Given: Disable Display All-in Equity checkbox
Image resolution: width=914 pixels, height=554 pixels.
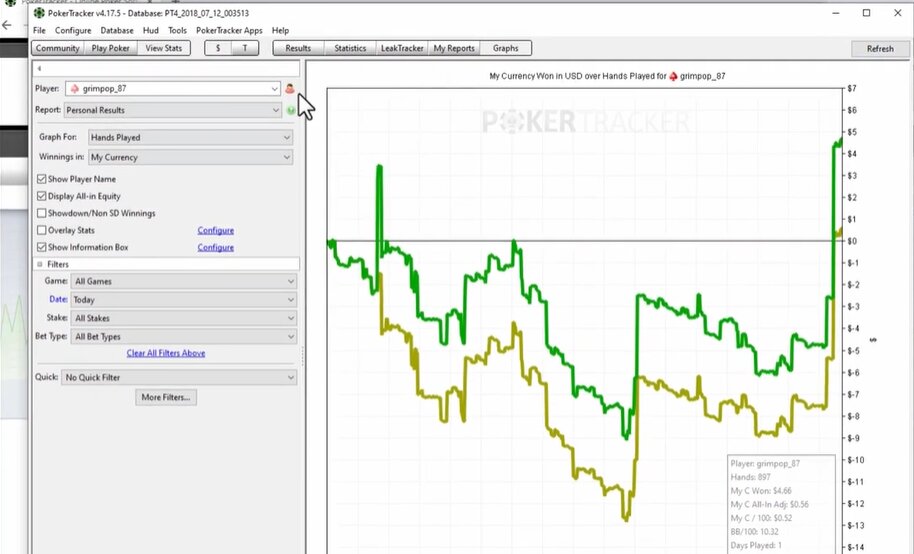Looking at the screenshot, I should coord(42,196).
